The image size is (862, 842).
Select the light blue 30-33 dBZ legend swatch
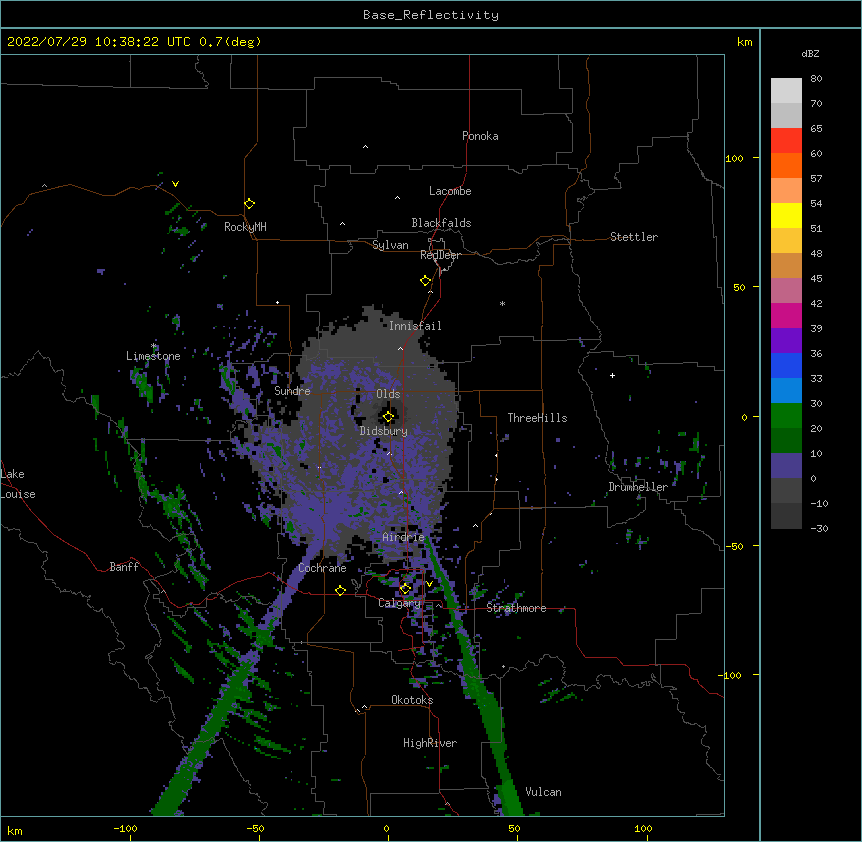click(x=786, y=391)
